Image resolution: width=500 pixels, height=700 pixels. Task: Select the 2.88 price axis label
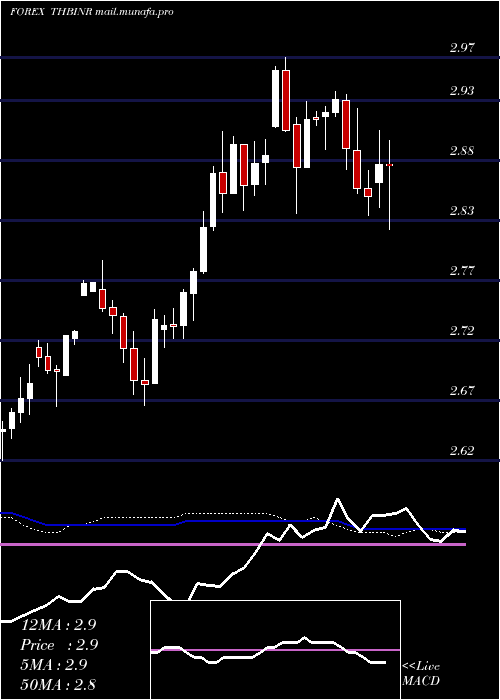(x=462, y=150)
